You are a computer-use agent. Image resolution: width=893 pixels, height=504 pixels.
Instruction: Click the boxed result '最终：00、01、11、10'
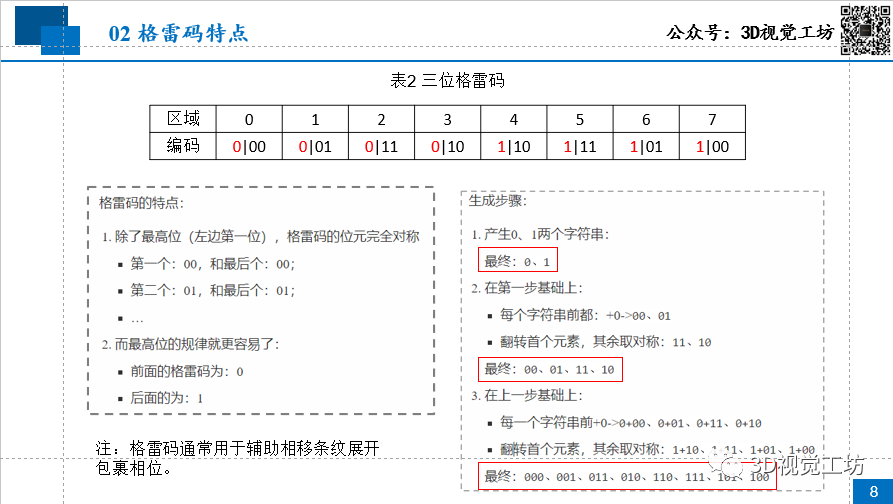point(550,370)
